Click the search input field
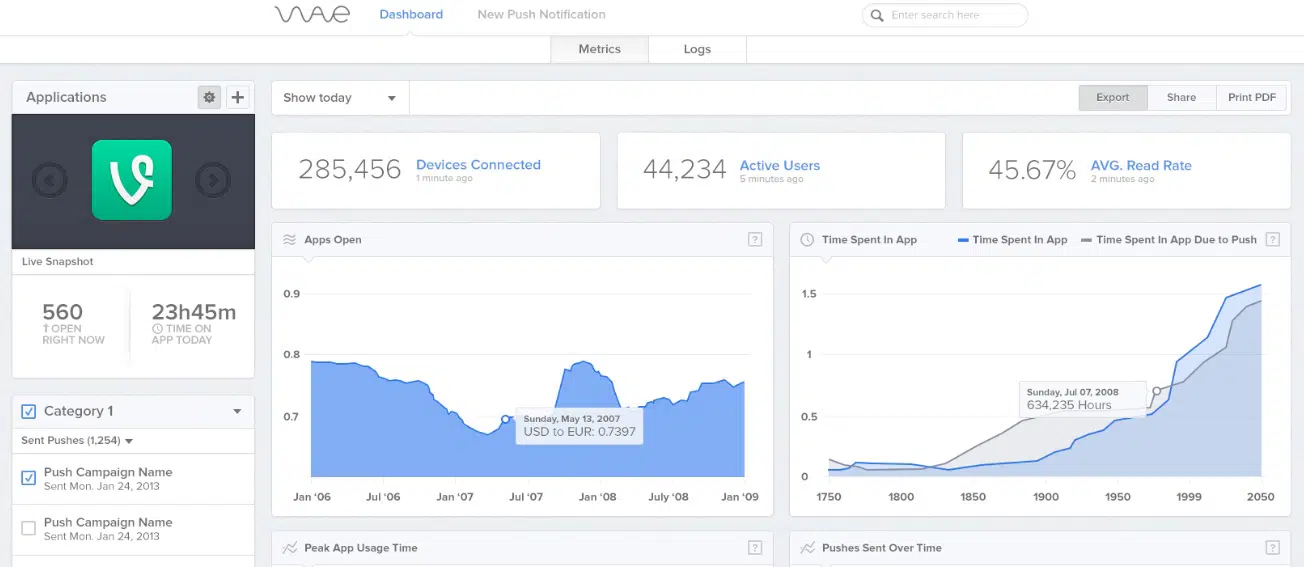 (x=950, y=15)
